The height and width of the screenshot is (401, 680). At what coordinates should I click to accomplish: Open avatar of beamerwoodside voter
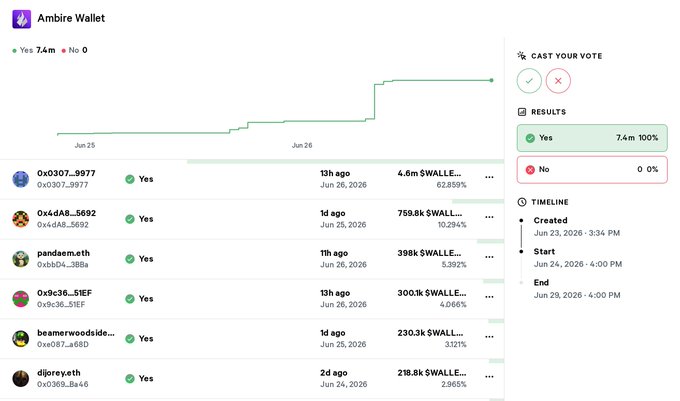coord(20,339)
